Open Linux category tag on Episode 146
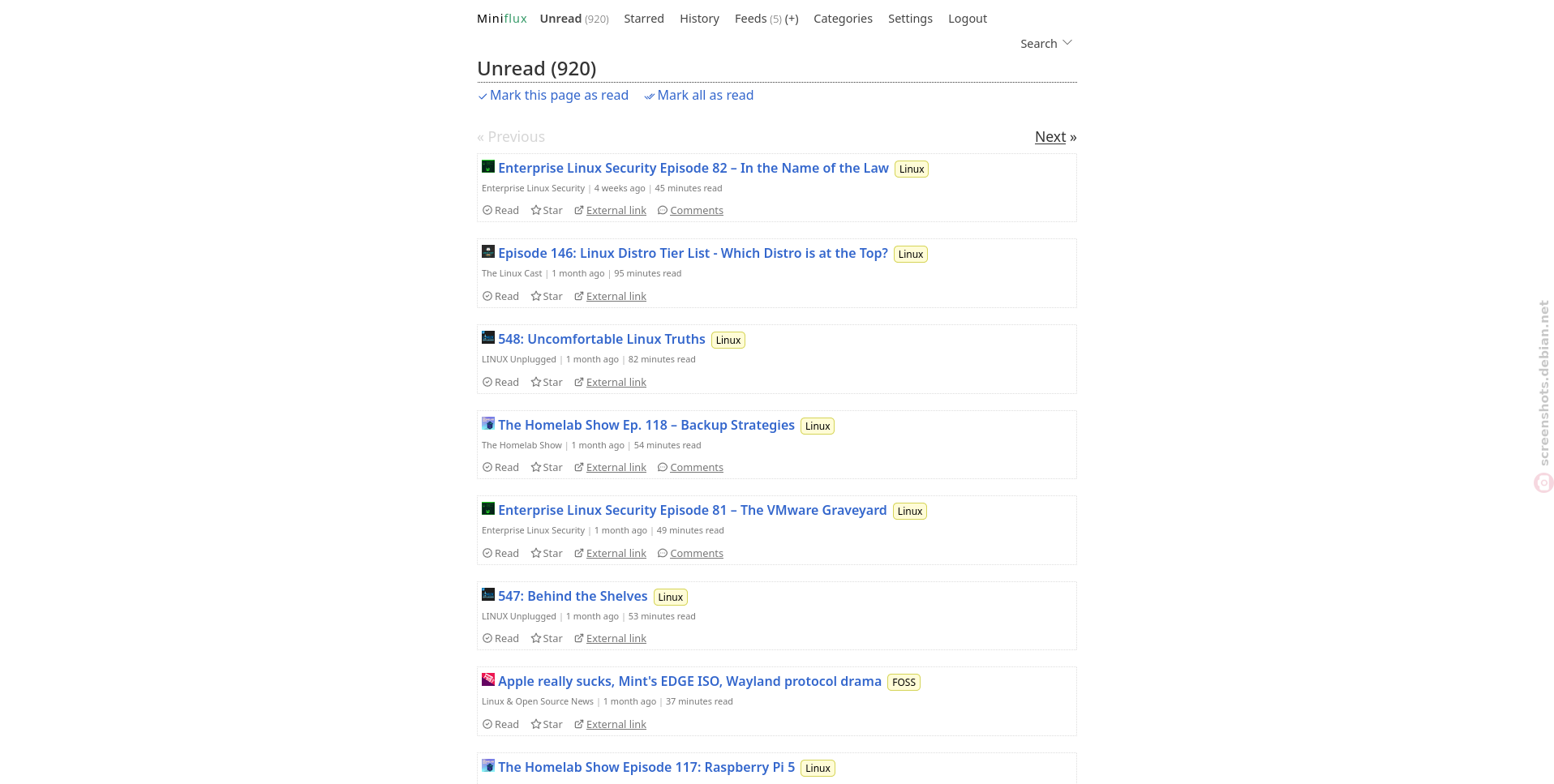The height and width of the screenshot is (784, 1554). [x=911, y=254]
